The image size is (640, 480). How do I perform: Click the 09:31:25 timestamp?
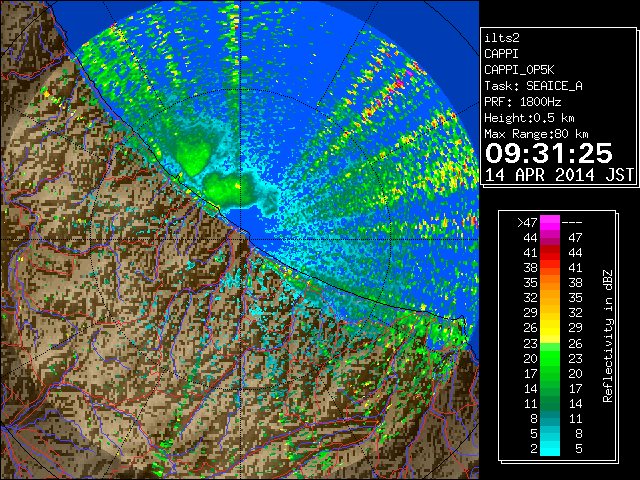[x=549, y=153]
